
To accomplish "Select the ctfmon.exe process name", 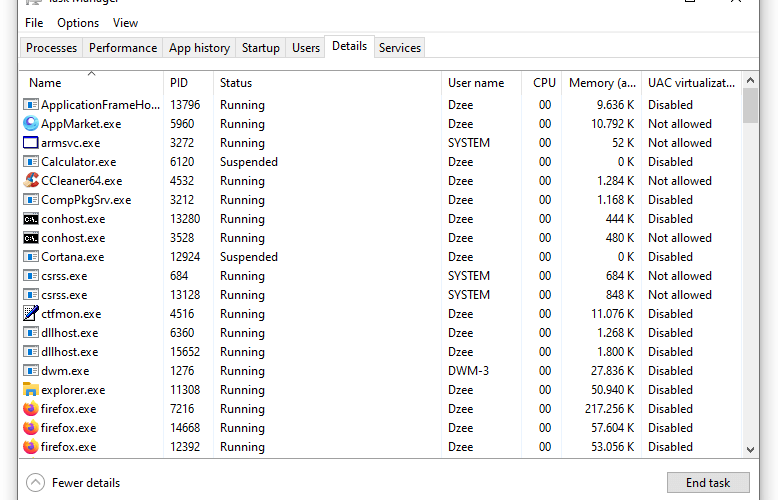I will pos(71,314).
